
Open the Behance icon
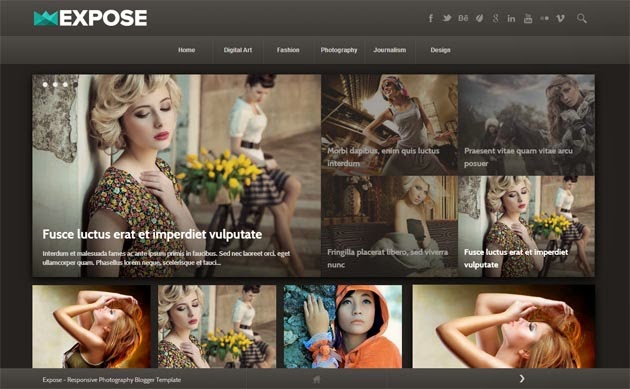pyautogui.click(x=463, y=18)
